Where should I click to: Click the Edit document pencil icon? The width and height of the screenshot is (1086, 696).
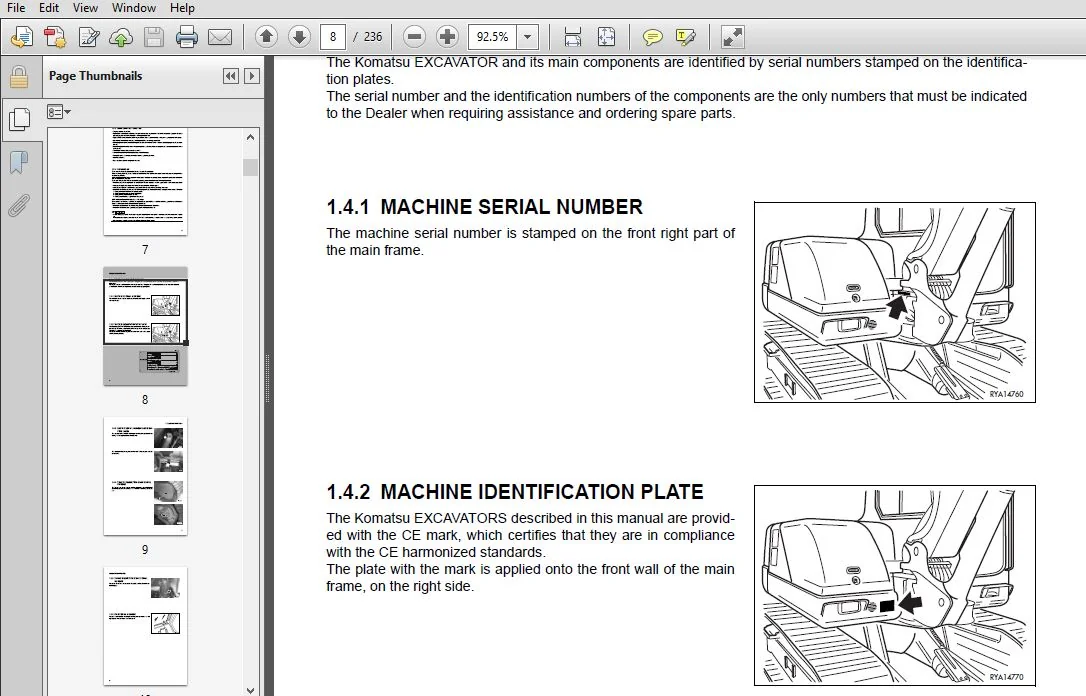[x=89, y=37]
